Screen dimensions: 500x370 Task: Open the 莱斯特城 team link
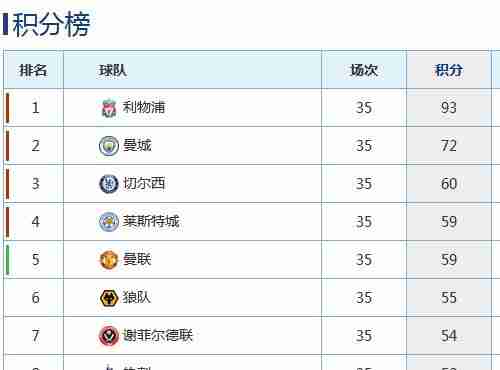pyautogui.click(x=151, y=221)
